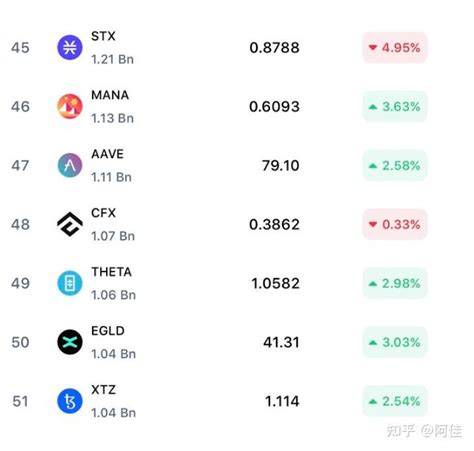The image size is (474, 451).
Task: Click the AAVE price 79.10
Action: tap(280, 166)
